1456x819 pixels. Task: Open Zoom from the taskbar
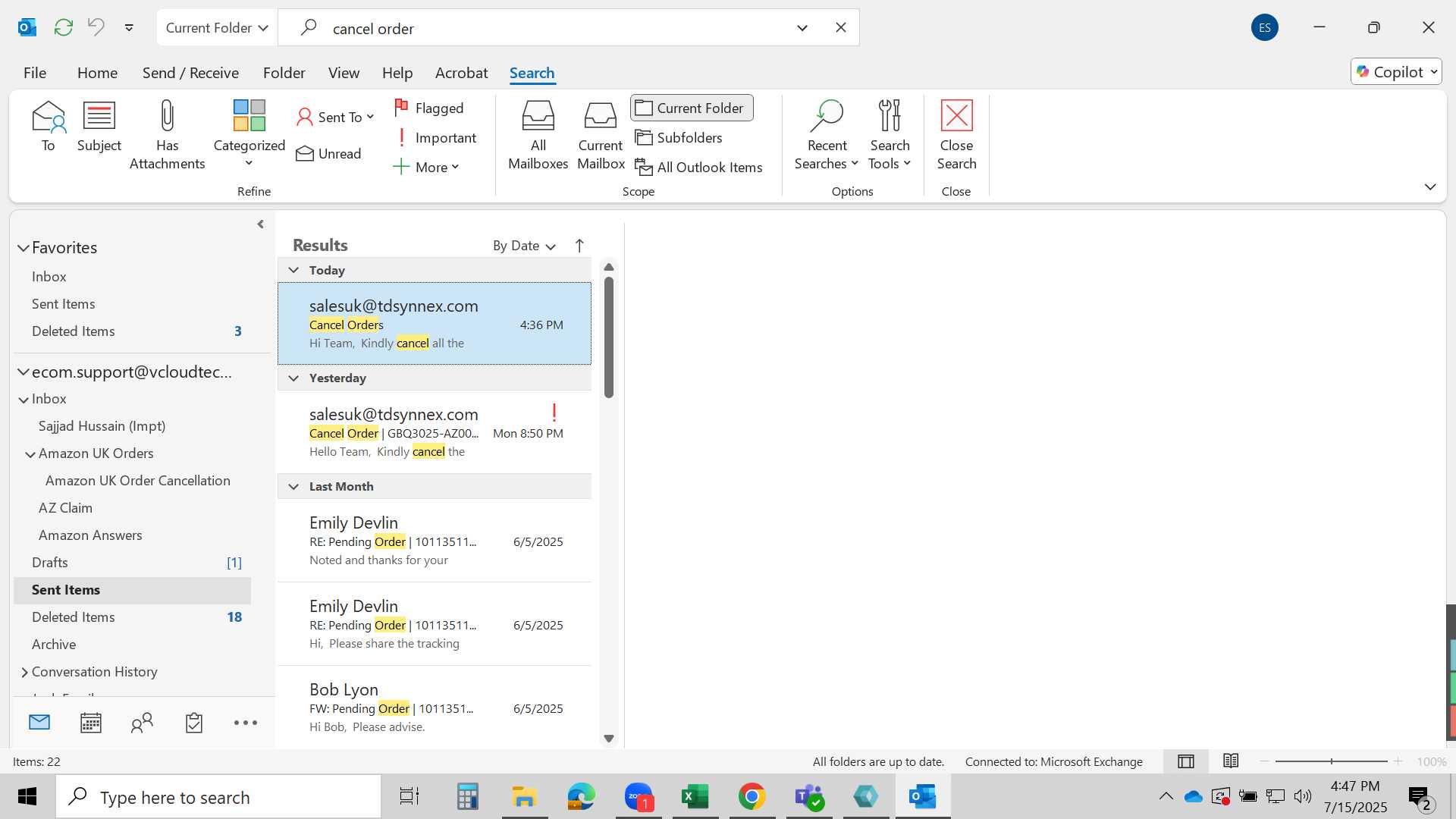(639, 797)
